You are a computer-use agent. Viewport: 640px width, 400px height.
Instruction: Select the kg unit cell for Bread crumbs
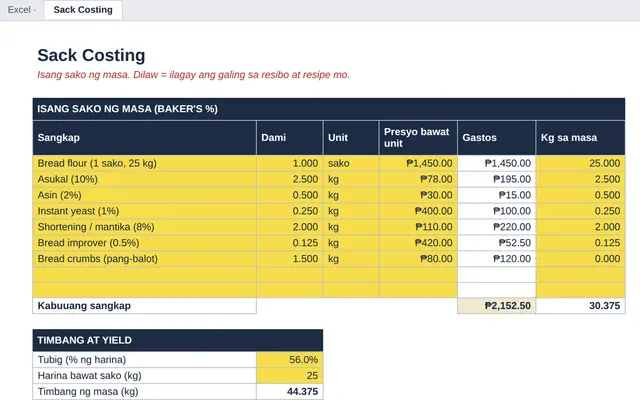pyautogui.click(x=351, y=259)
